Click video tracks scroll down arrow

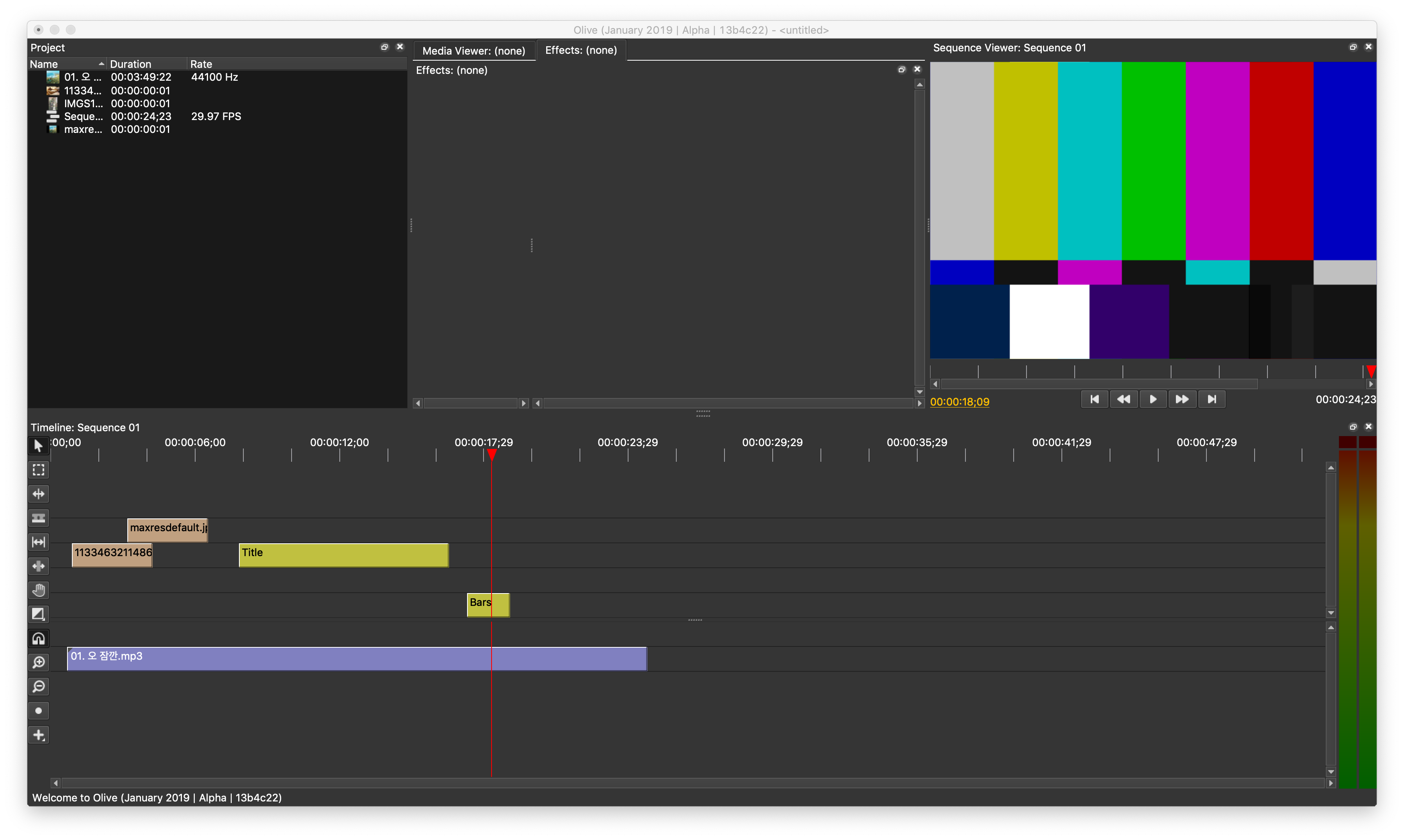[x=1332, y=613]
